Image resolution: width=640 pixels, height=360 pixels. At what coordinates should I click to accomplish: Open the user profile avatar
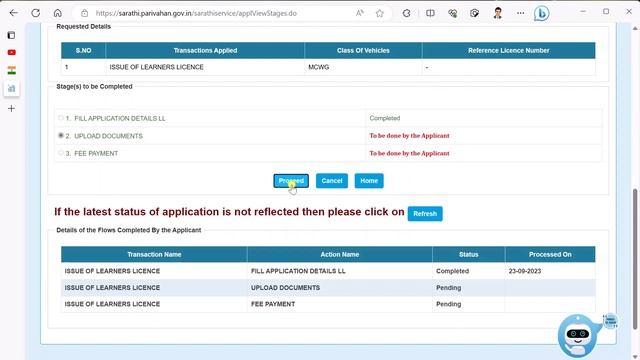tap(498, 13)
